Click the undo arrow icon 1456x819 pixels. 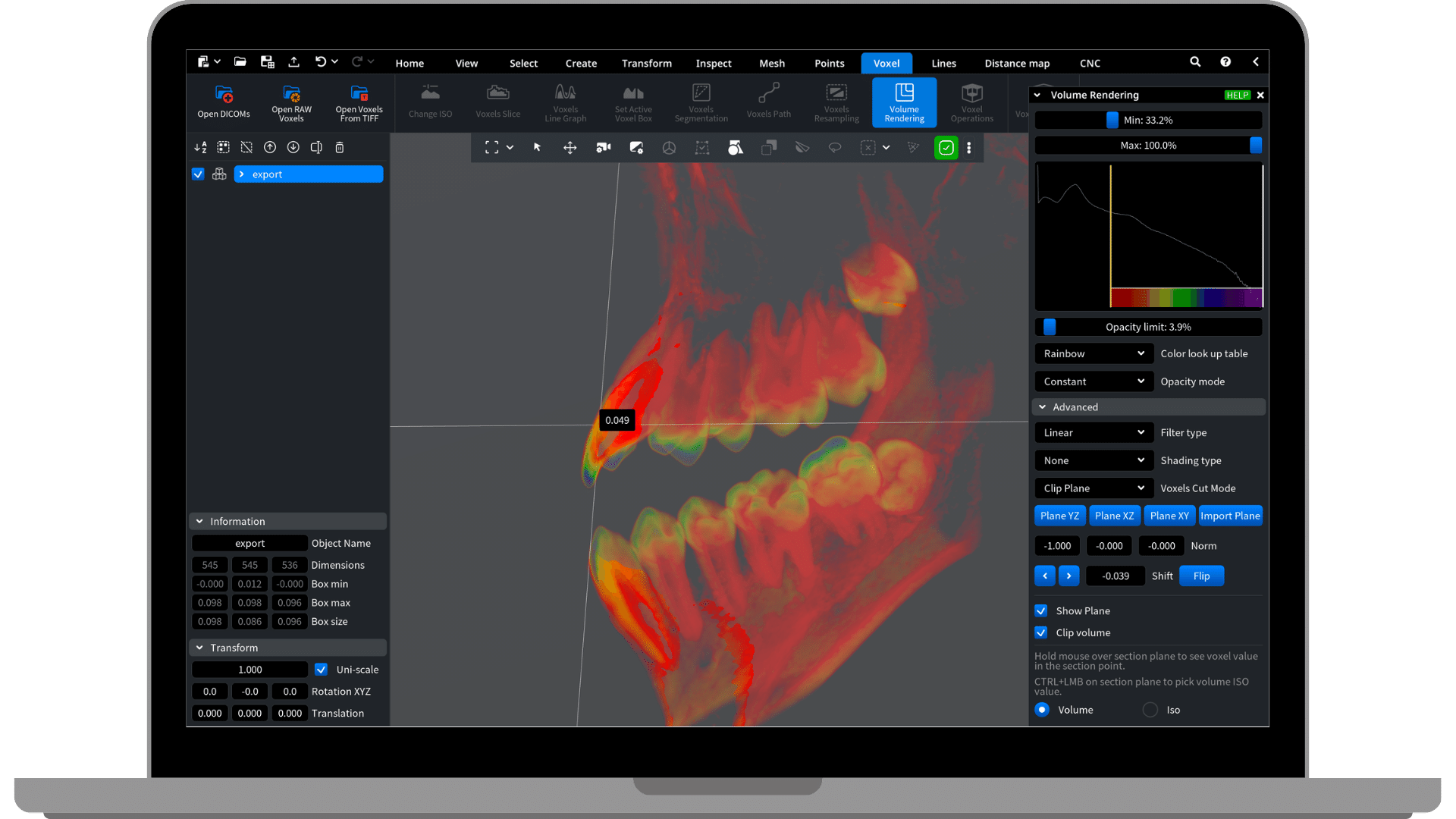tap(321, 62)
